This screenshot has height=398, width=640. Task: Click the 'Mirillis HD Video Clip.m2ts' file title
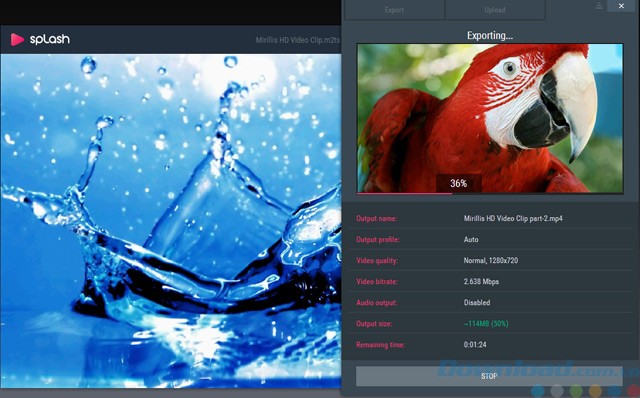click(298, 40)
